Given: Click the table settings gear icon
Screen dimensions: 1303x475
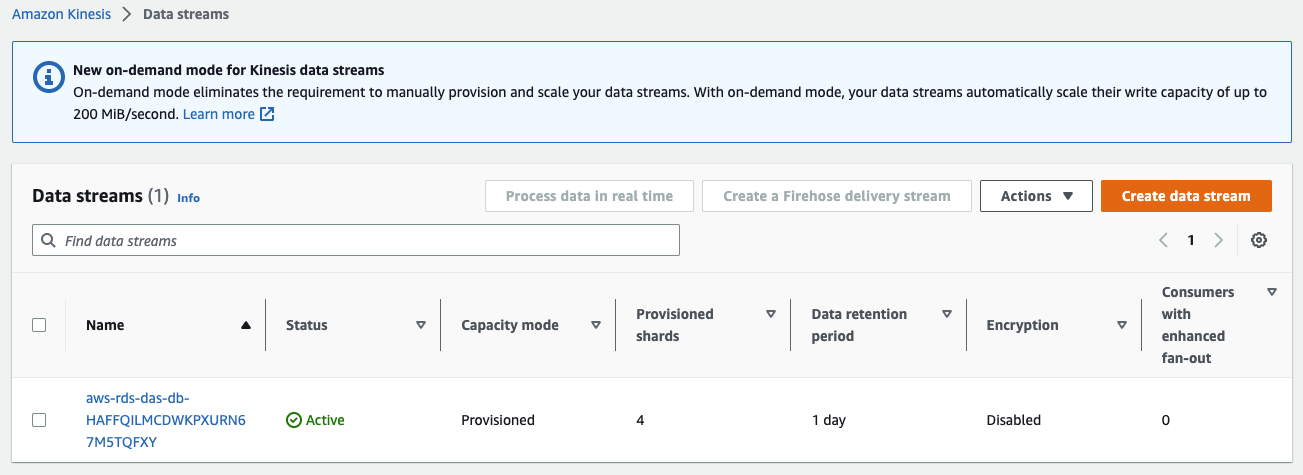Looking at the screenshot, I should click(1259, 240).
